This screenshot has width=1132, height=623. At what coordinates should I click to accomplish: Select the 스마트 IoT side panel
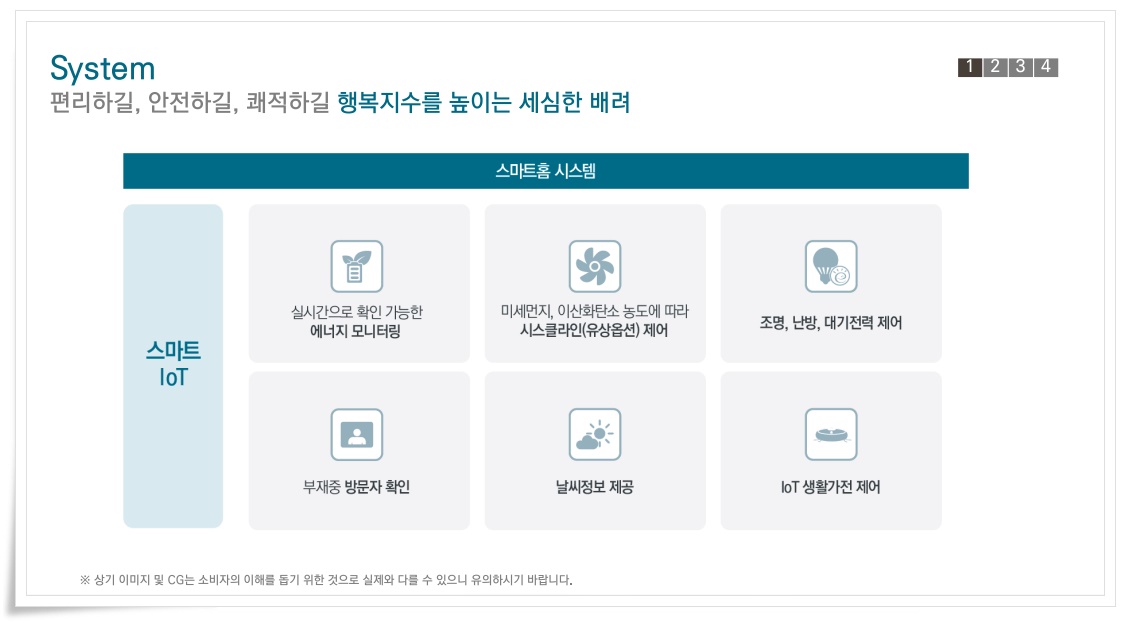(x=173, y=366)
